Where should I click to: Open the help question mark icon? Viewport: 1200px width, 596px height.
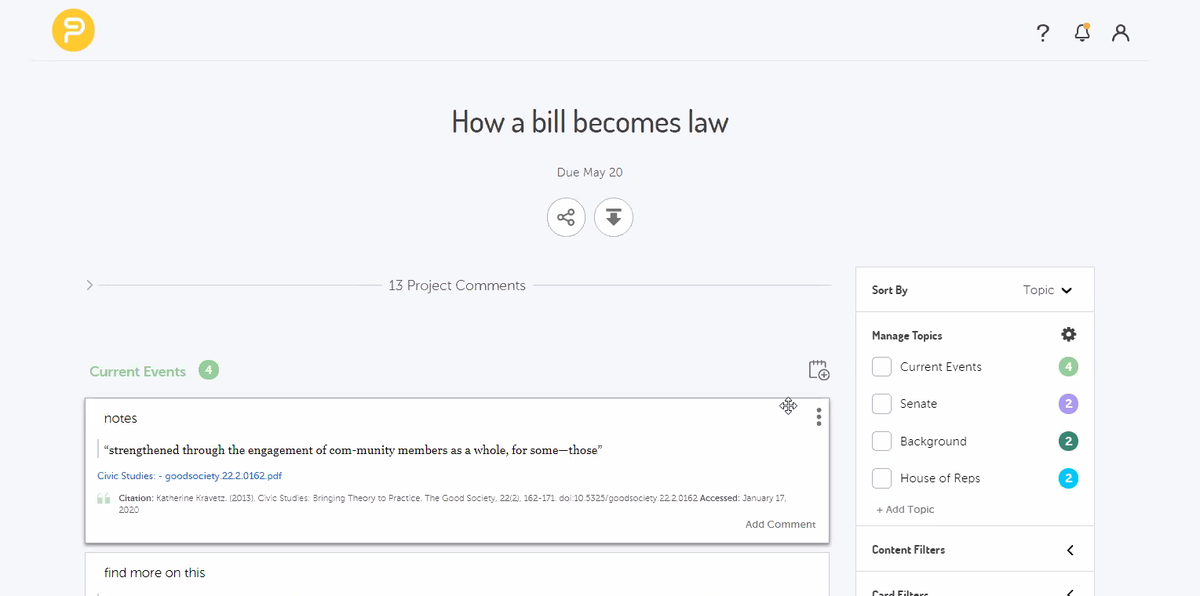(1043, 33)
